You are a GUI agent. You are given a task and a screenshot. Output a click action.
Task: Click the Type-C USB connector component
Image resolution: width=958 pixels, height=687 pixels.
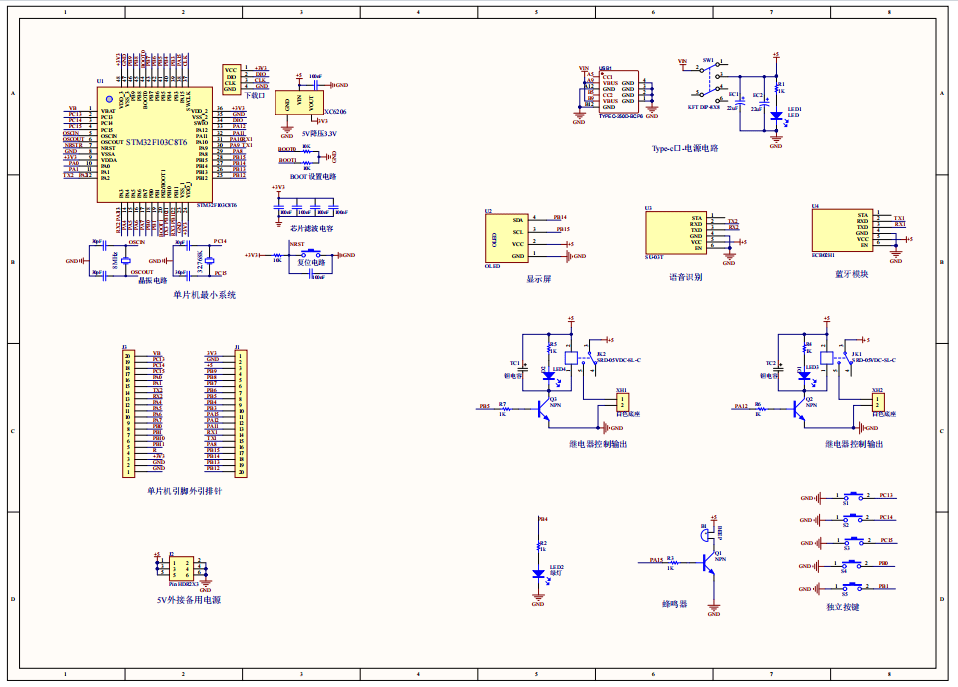click(x=621, y=95)
